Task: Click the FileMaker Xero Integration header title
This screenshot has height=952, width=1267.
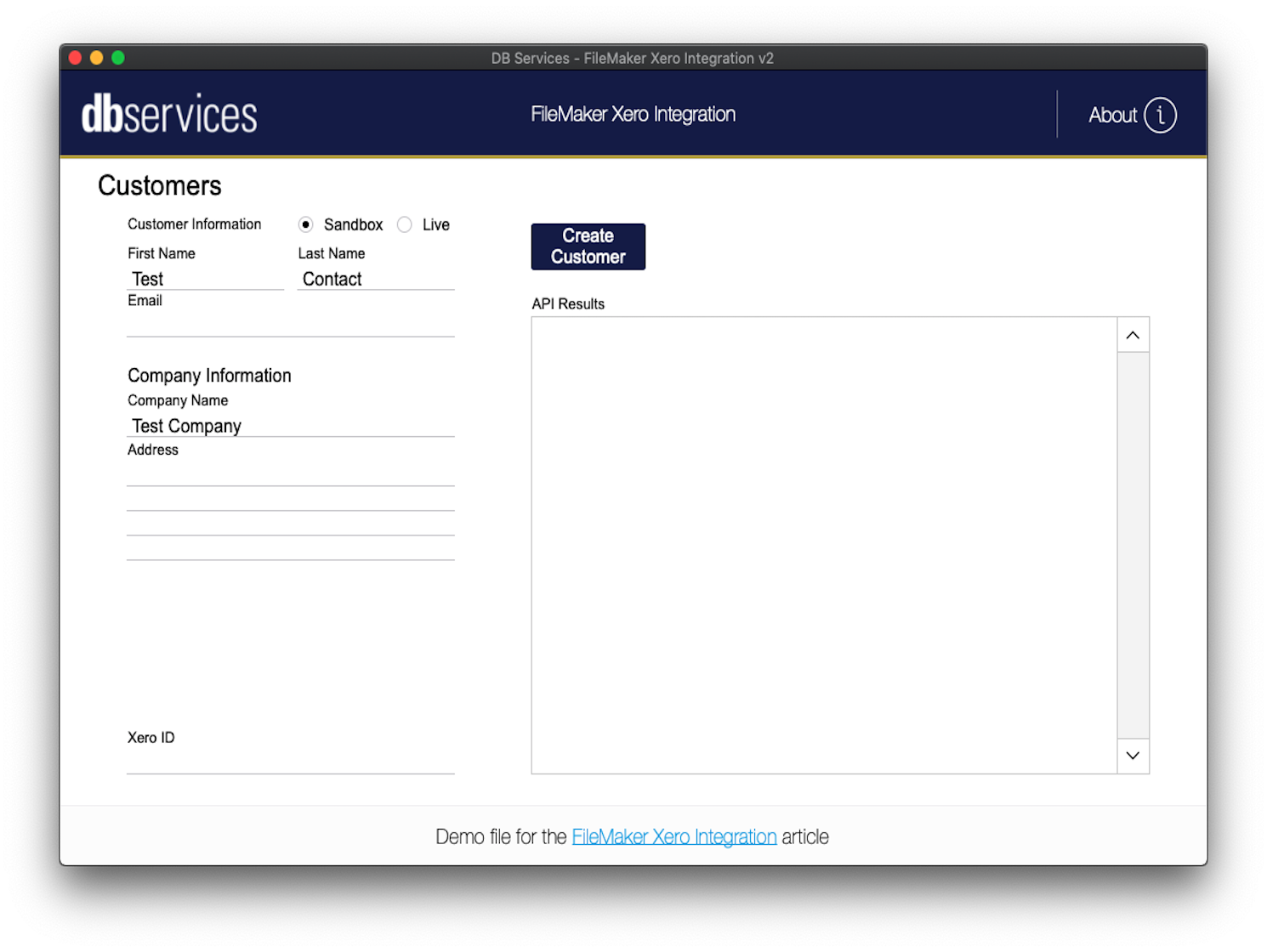Action: coord(633,115)
